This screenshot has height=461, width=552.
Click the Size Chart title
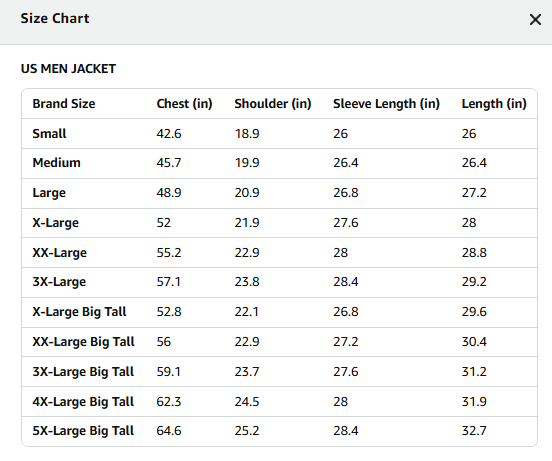[55, 18]
